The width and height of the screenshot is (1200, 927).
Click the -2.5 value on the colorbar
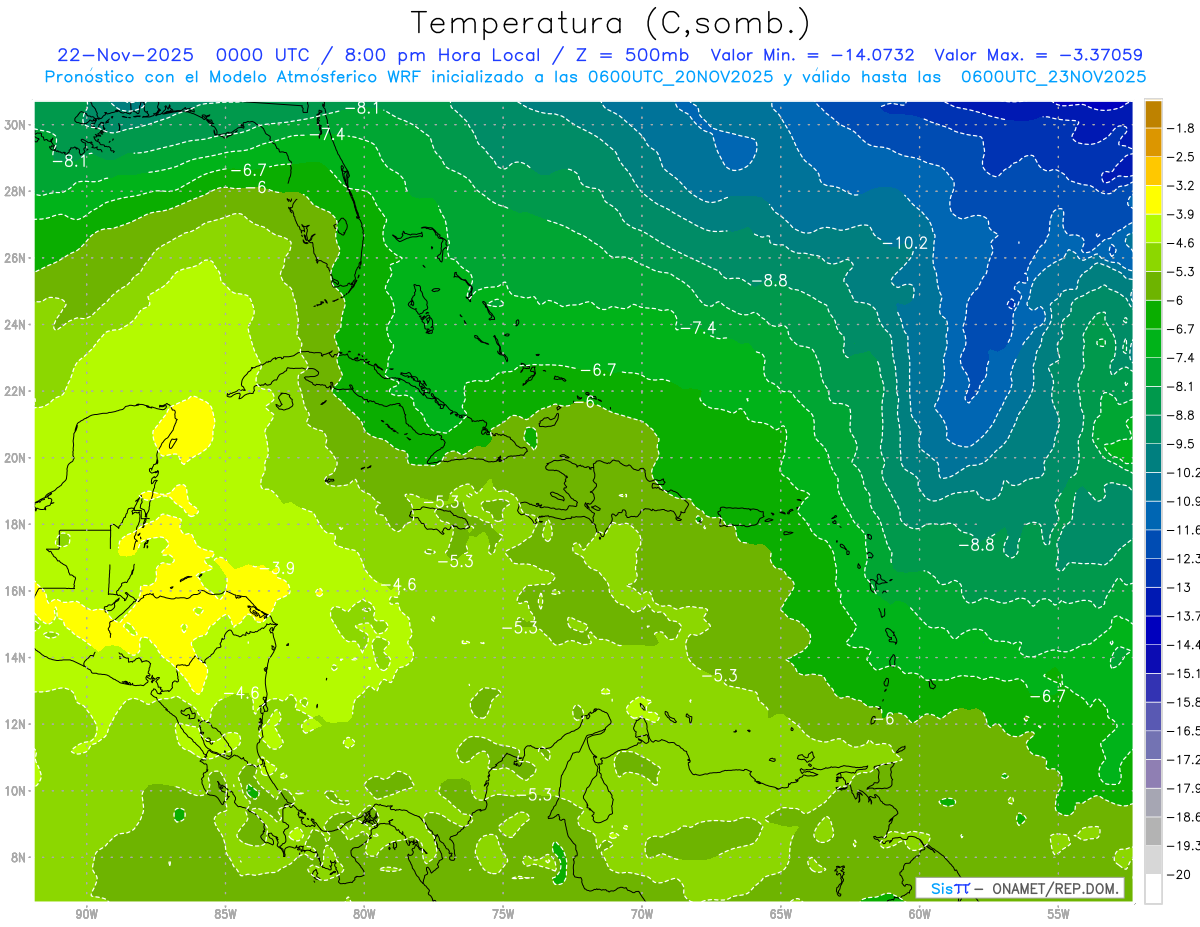tap(1181, 157)
